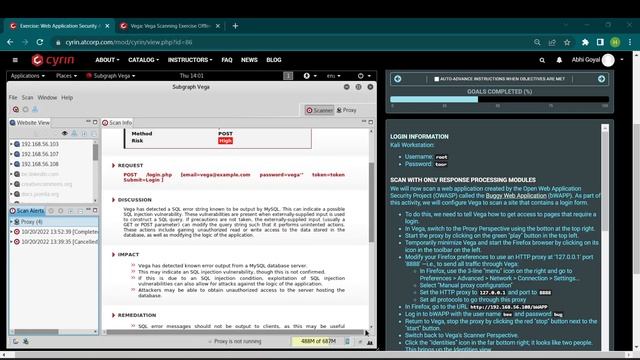The image size is (640, 360).
Task: Reload the browser page
Action: pos(40,42)
